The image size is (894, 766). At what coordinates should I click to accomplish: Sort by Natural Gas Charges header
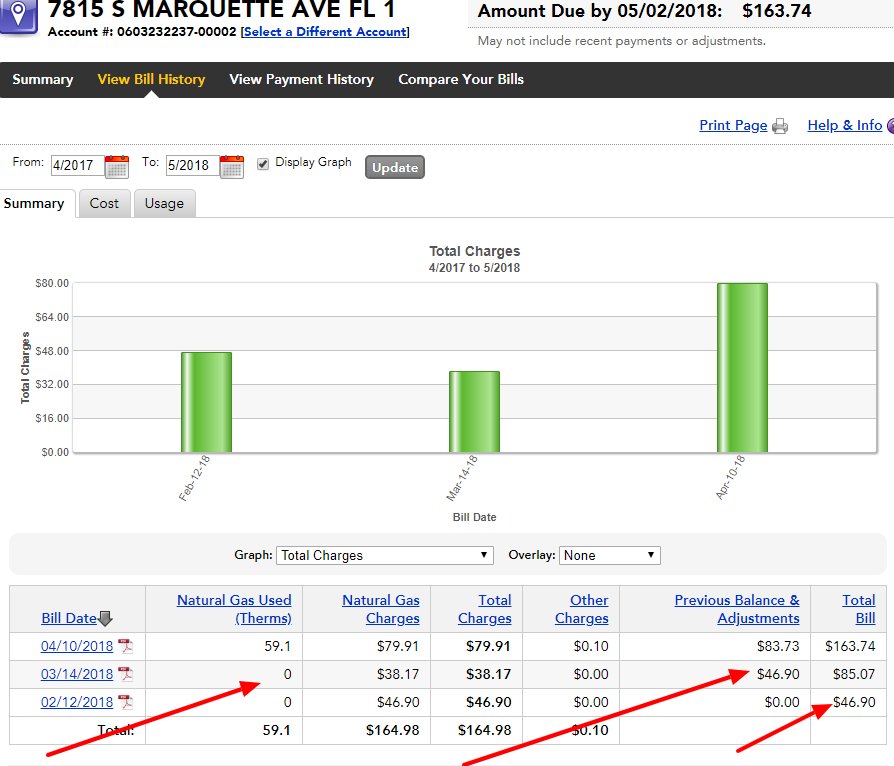point(381,609)
